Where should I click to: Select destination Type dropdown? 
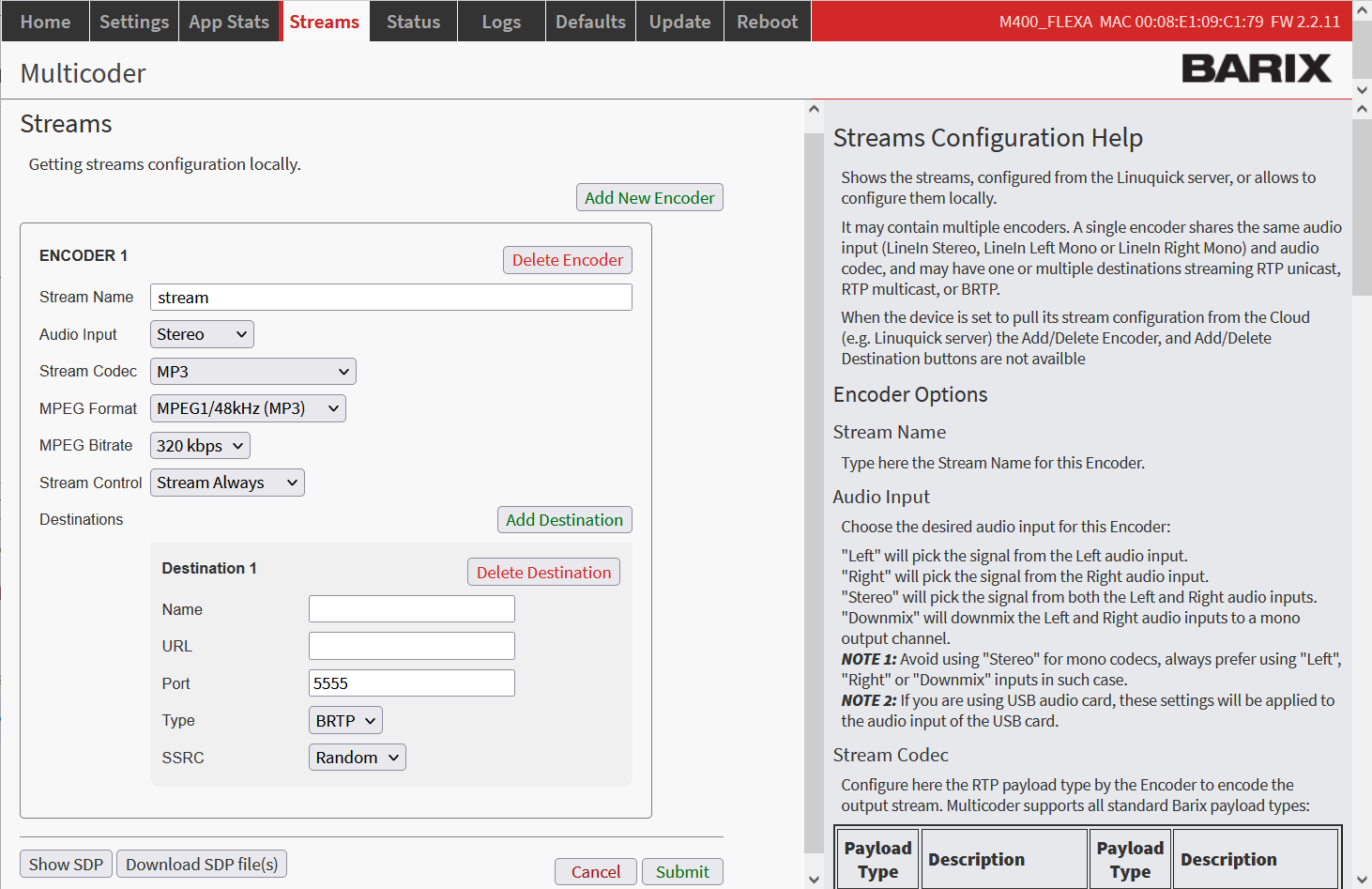[x=345, y=721]
